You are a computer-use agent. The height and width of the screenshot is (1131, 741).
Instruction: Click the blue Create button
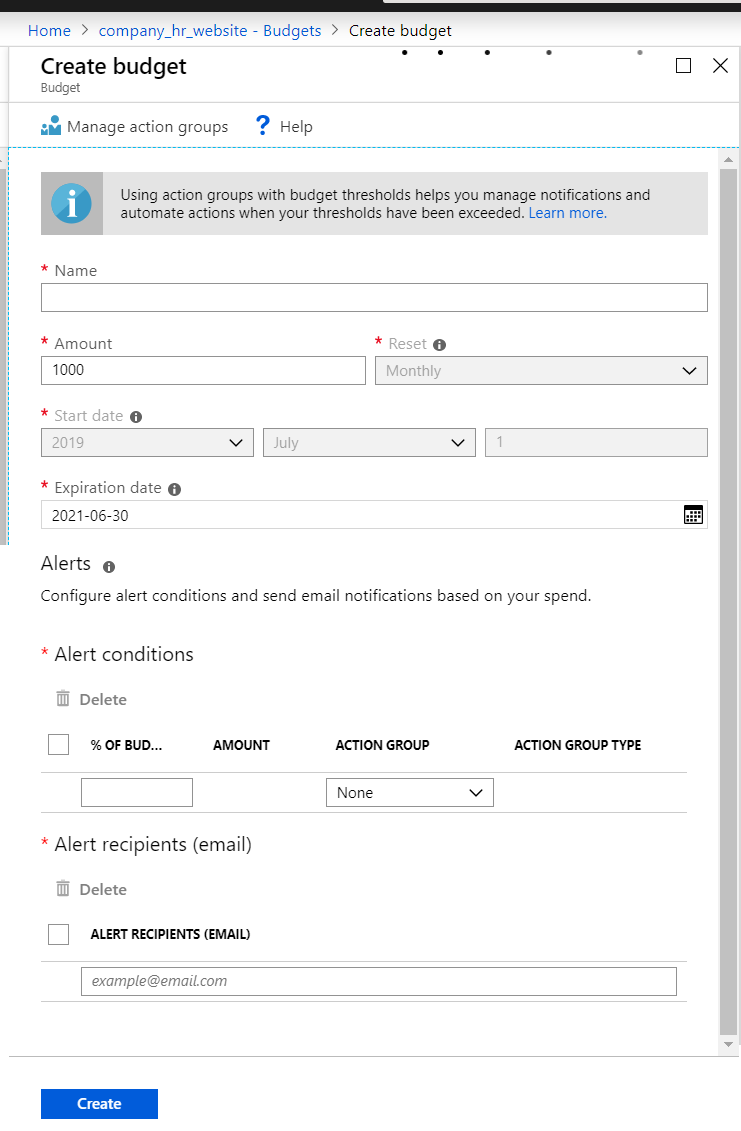99,1104
